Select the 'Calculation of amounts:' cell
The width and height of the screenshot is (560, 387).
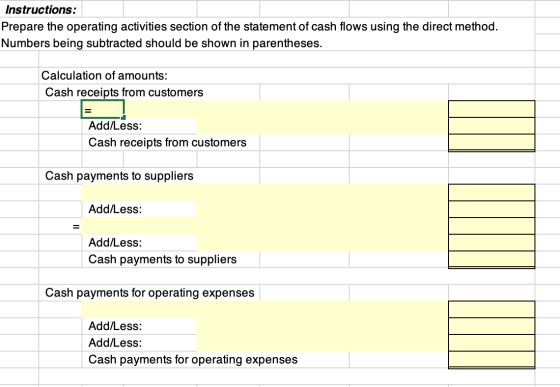click(x=104, y=76)
